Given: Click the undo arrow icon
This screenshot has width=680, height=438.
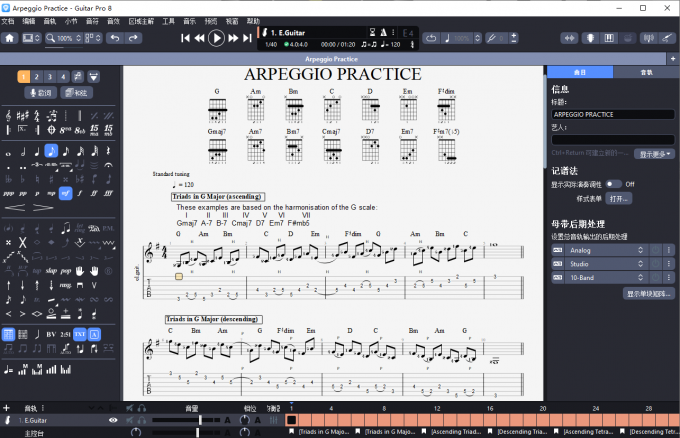Looking at the screenshot, I should pyautogui.click(x=114, y=38).
